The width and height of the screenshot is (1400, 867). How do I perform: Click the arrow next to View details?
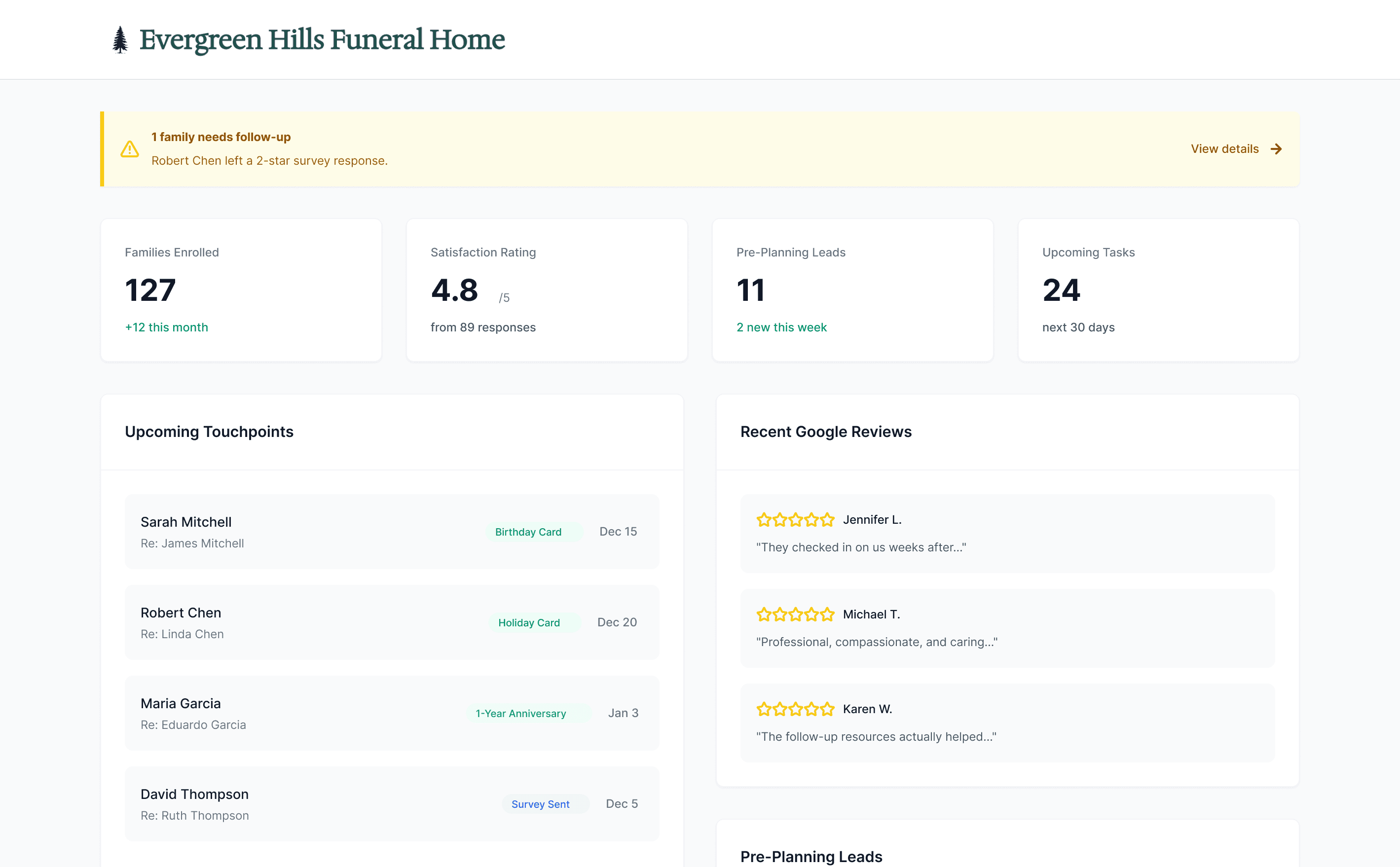1276,149
